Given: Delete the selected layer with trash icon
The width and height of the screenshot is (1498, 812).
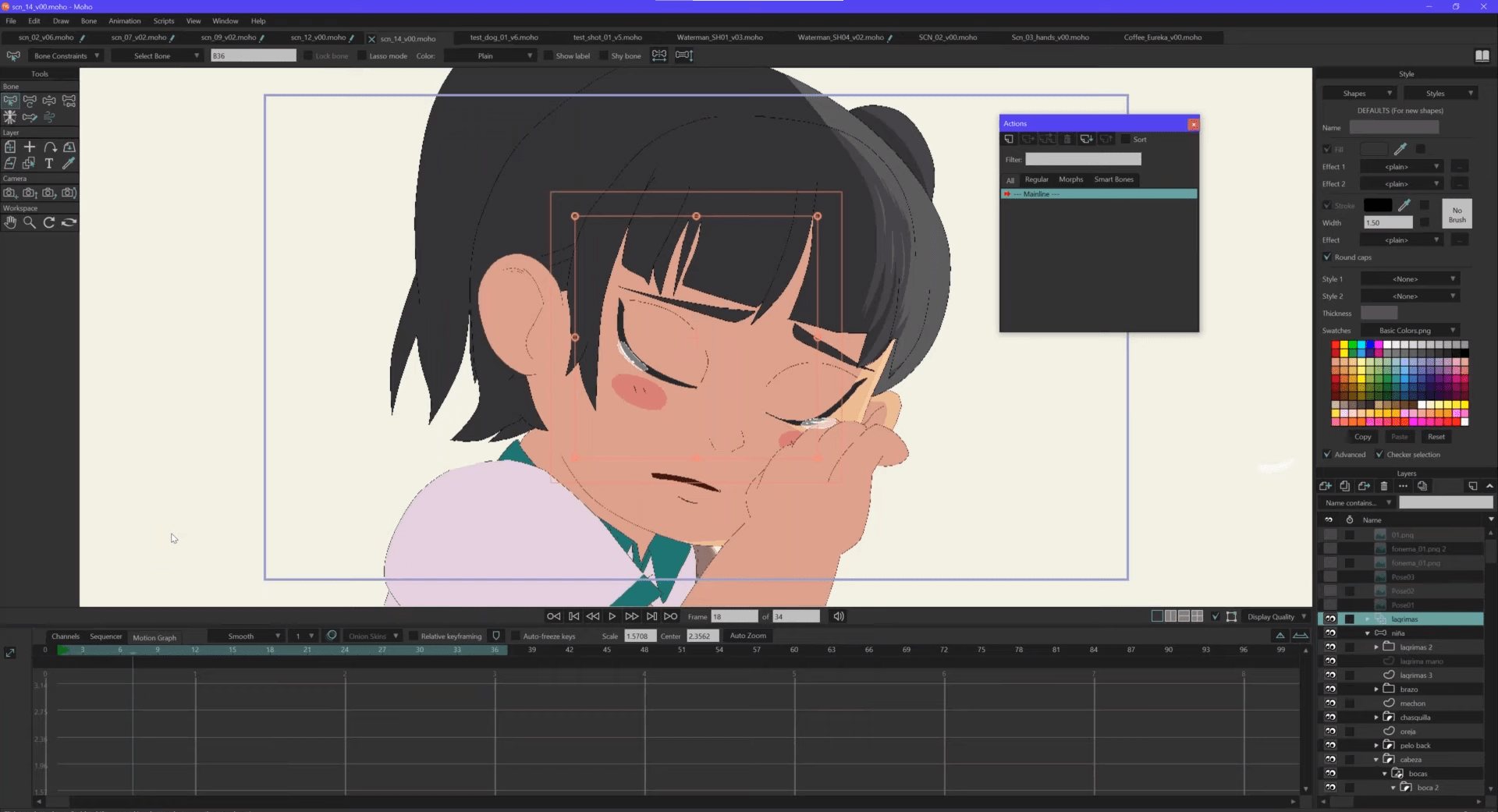Looking at the screenshot, I should [x=1383, y=485].
